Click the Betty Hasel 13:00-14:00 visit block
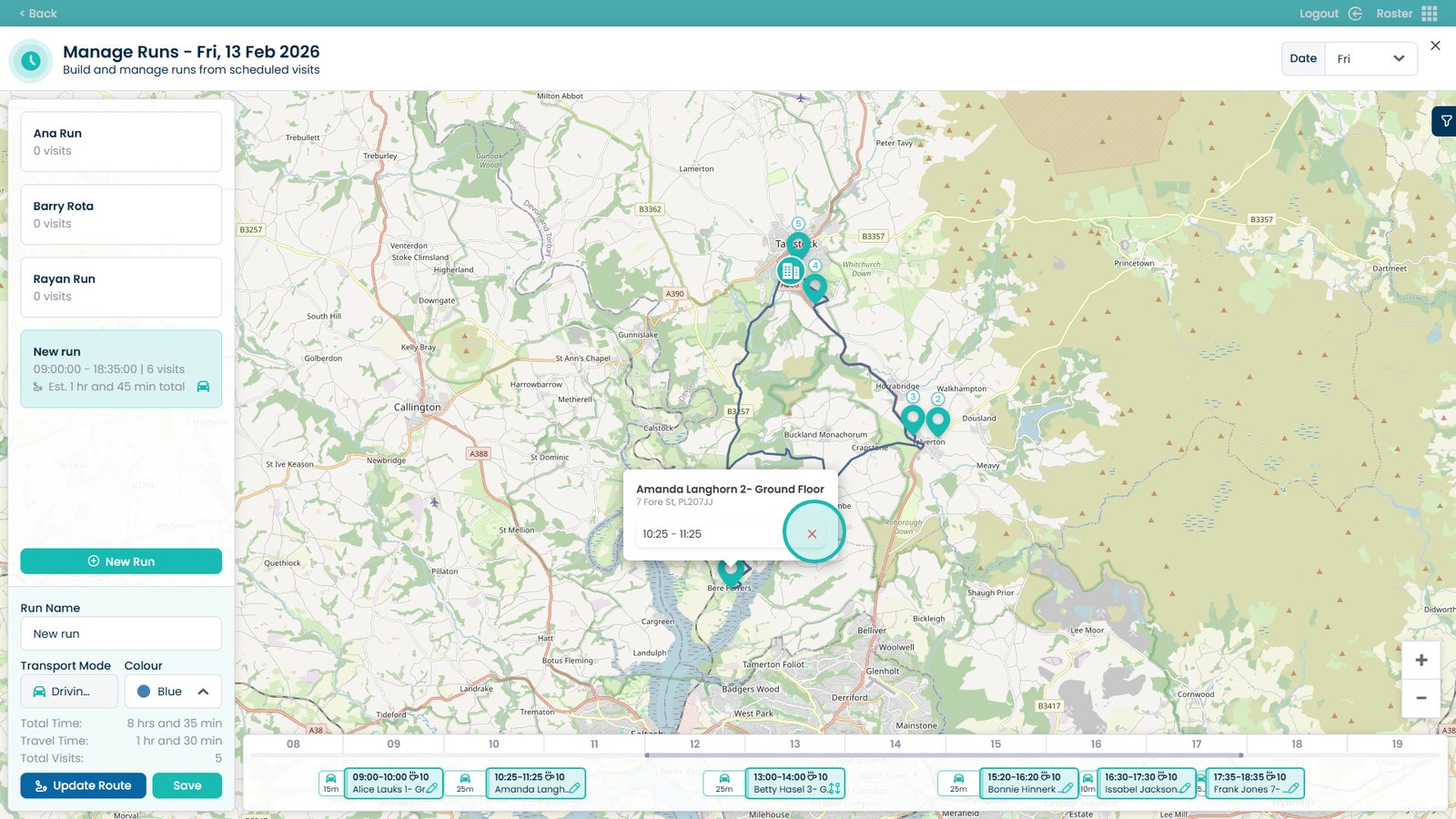Screen dimensions: 1456x819 click(795, 783)
